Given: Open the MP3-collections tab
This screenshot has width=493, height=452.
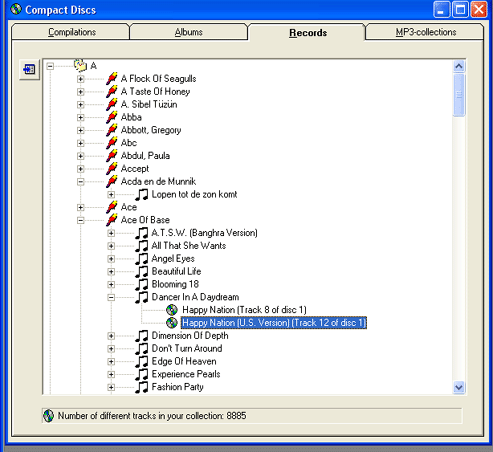Looking at the screenshot, I should pos(425,32).
